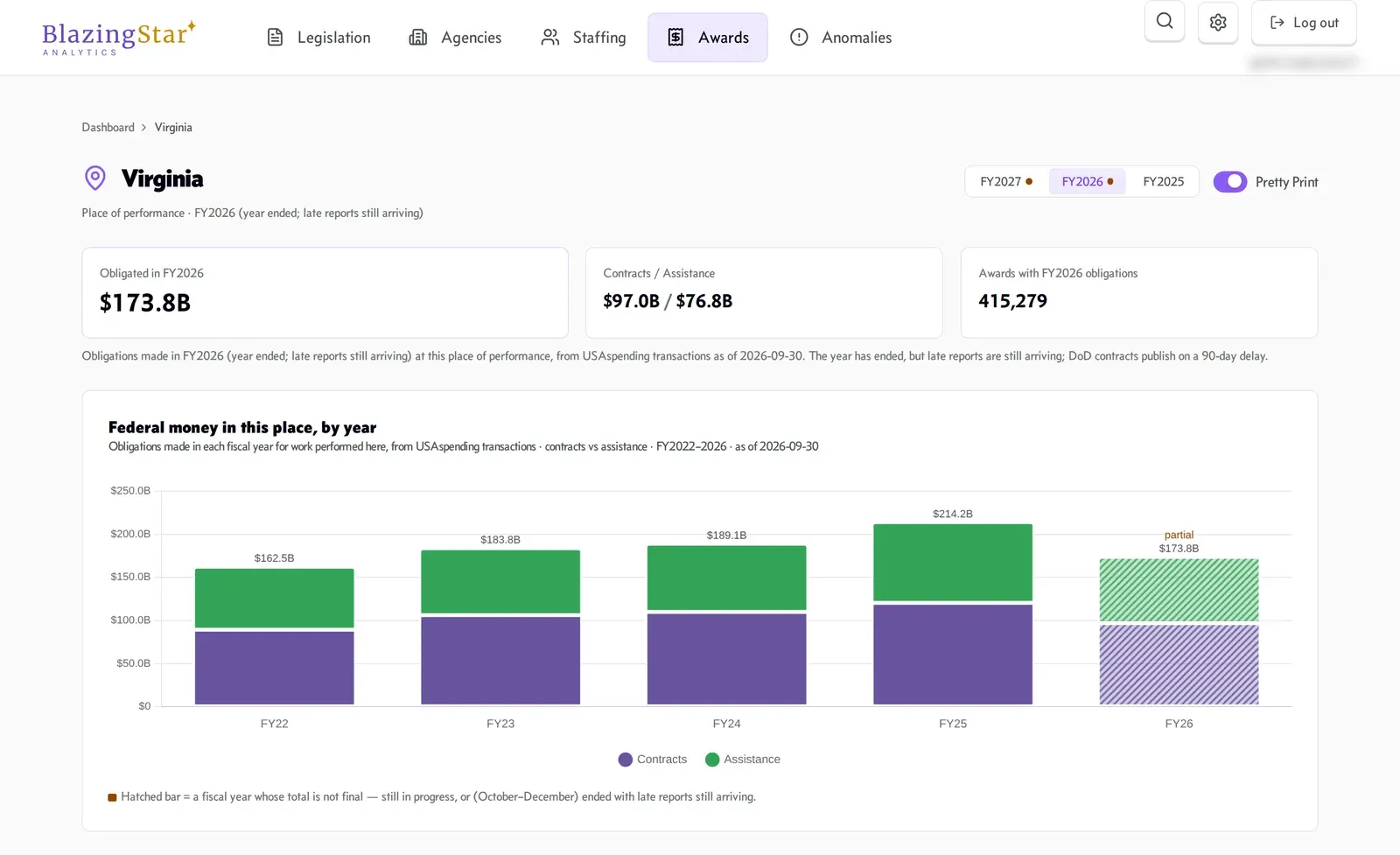Toggle the Pretty Print switch
The height and width of the screenshot is (855, 1400).
(x=1229, y=182)
